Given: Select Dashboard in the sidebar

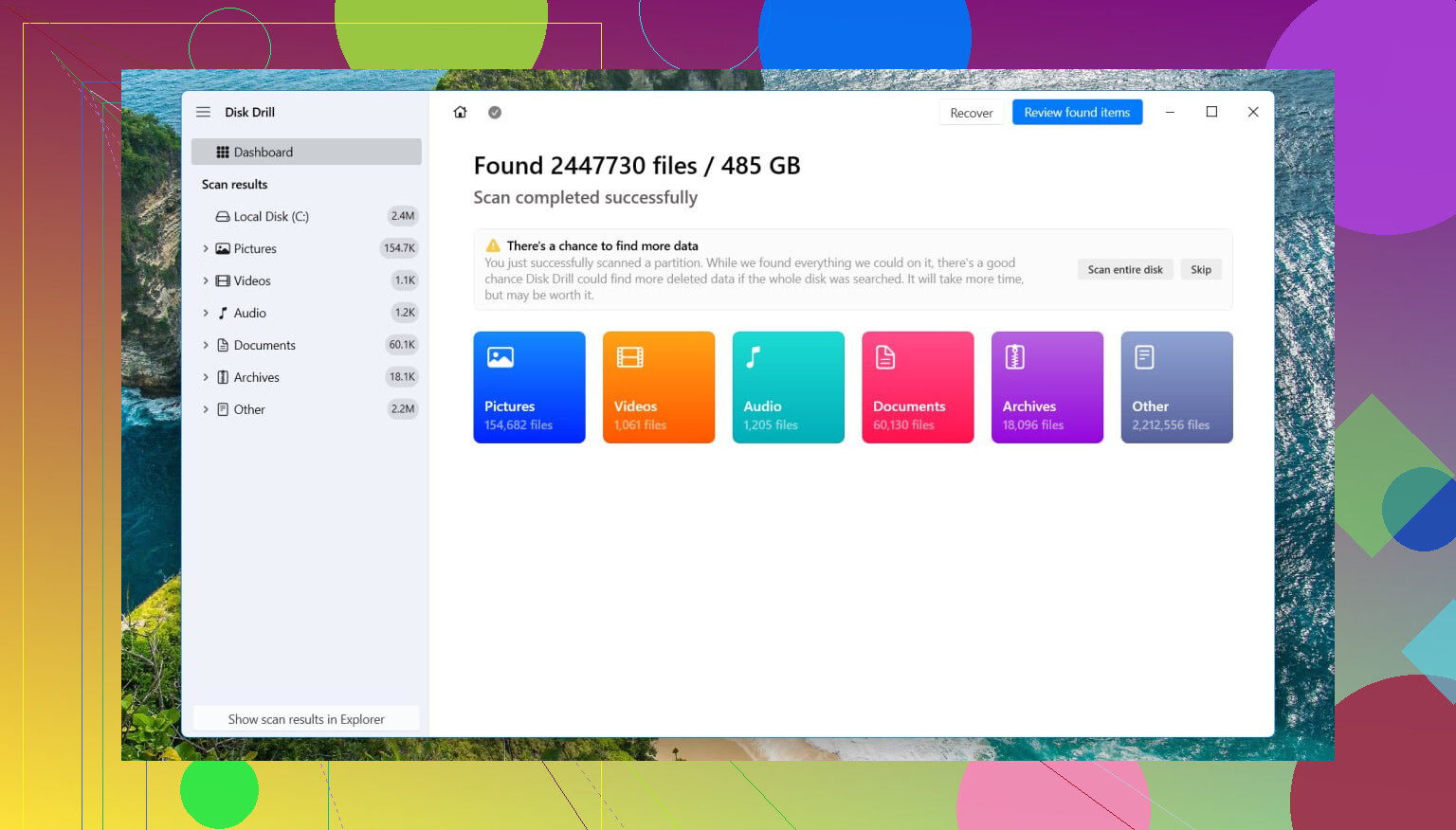Looking at the screenshot, I should pyautogui.click(x=306, y=152).
